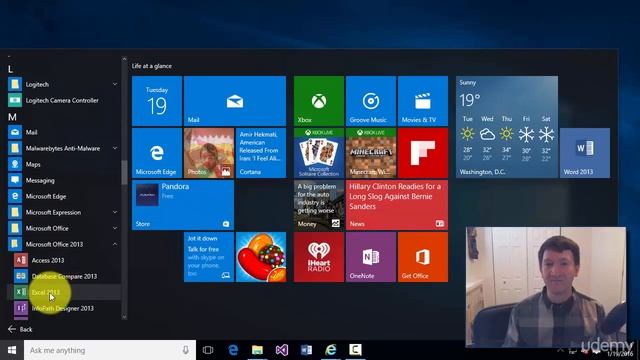Screen dimensions: 640x360
Task: Open Word from the taskbar
Action: tap(306, 350)
